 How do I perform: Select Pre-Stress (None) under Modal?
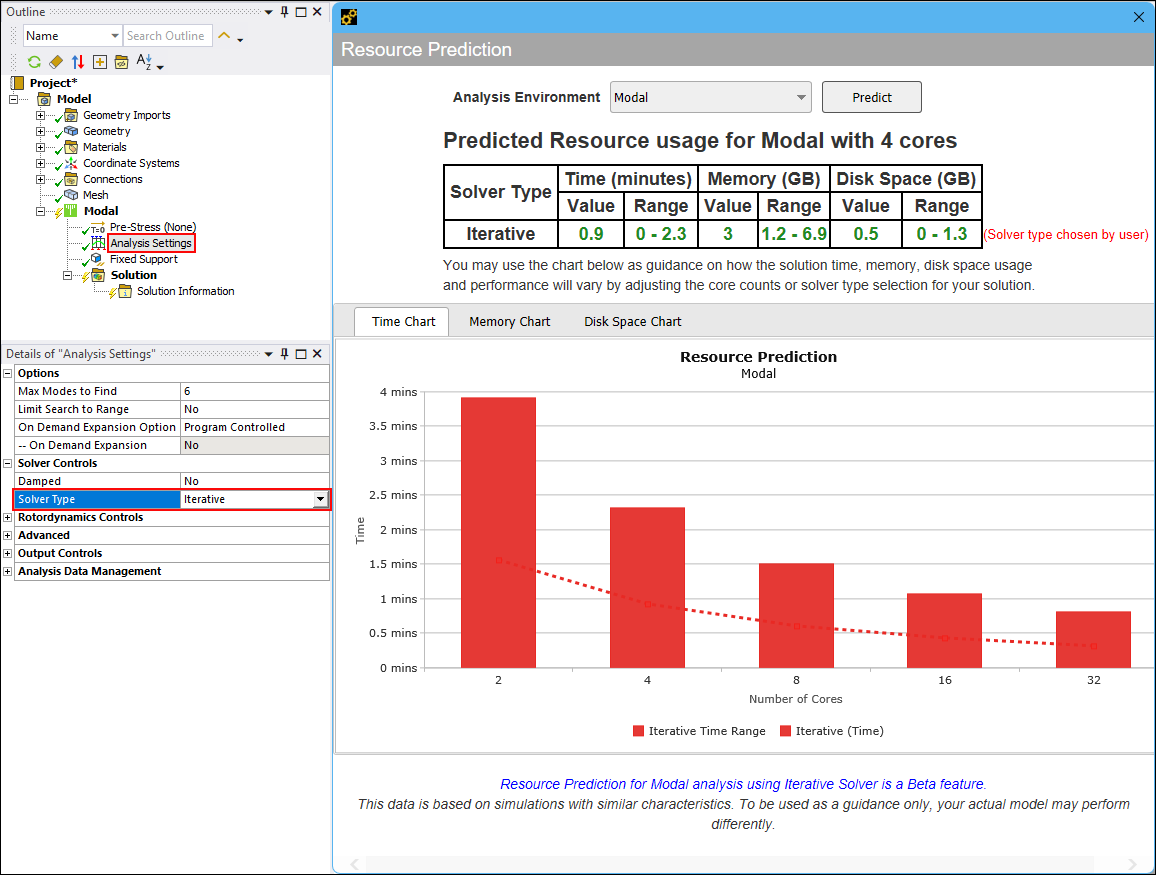pos(152,227)
